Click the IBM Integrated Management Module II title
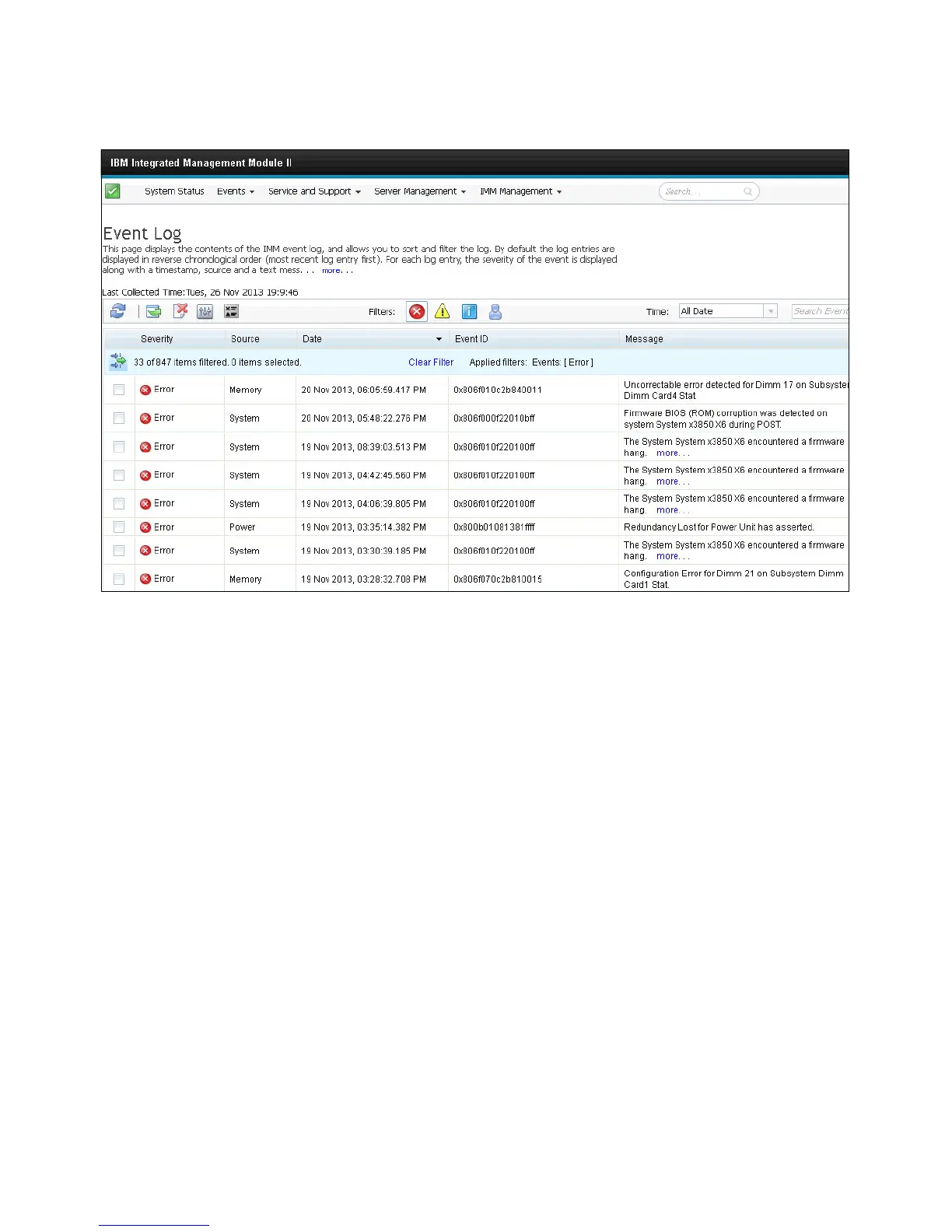Image resolution: width=952 pixels, height=1232 pixels. click(201, 163)
